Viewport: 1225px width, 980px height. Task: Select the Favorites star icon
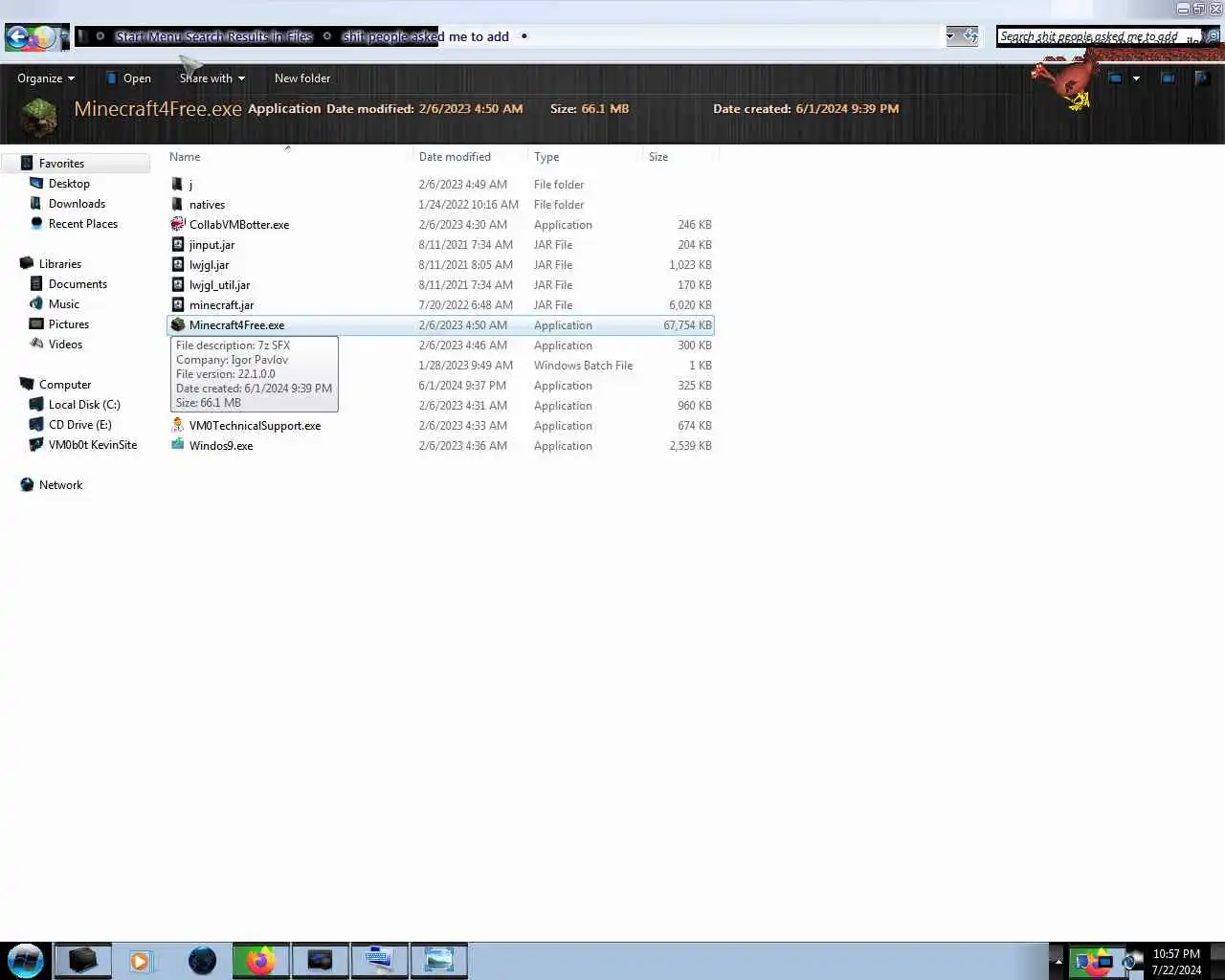(27, 164)
